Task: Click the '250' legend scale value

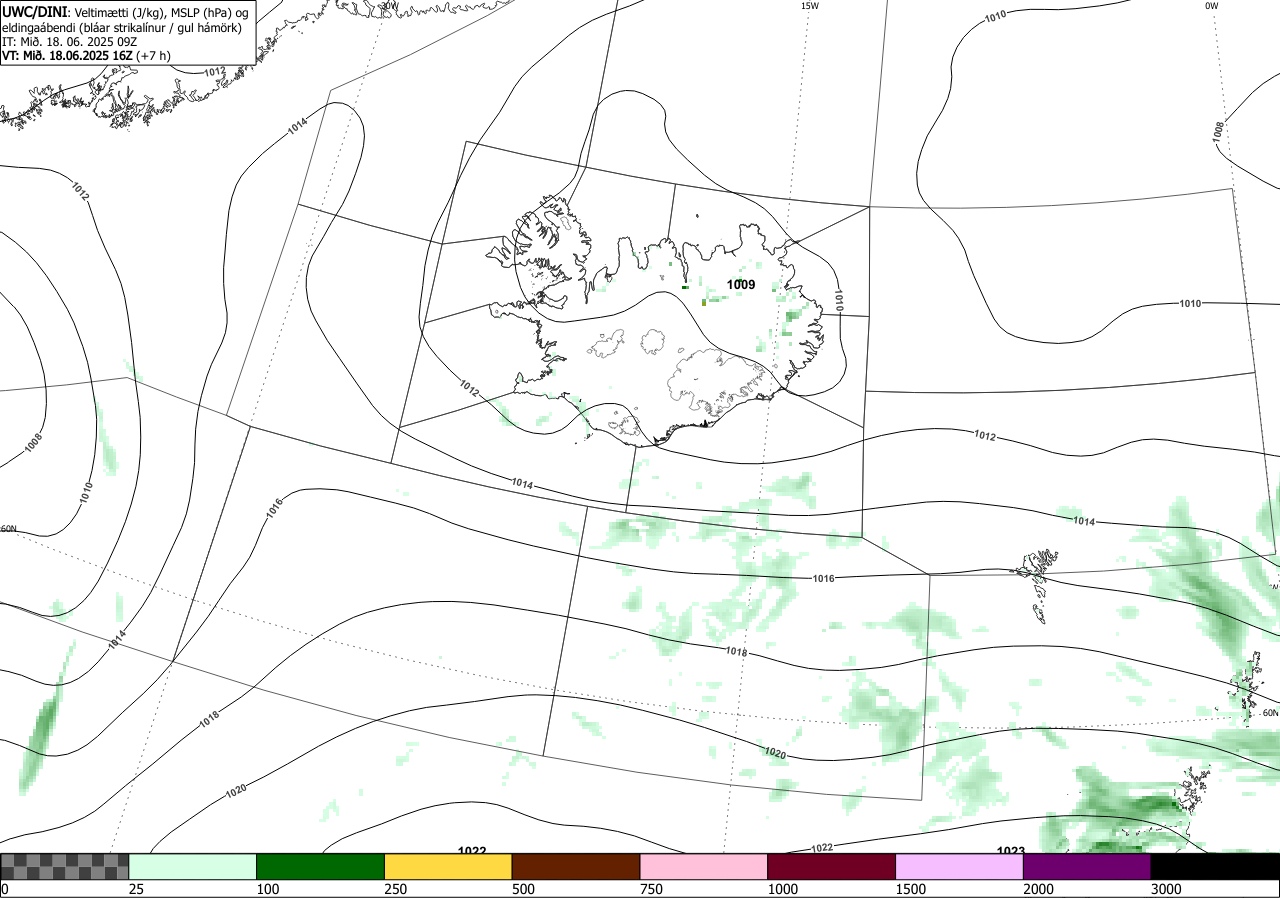Action: pos(396,889)
